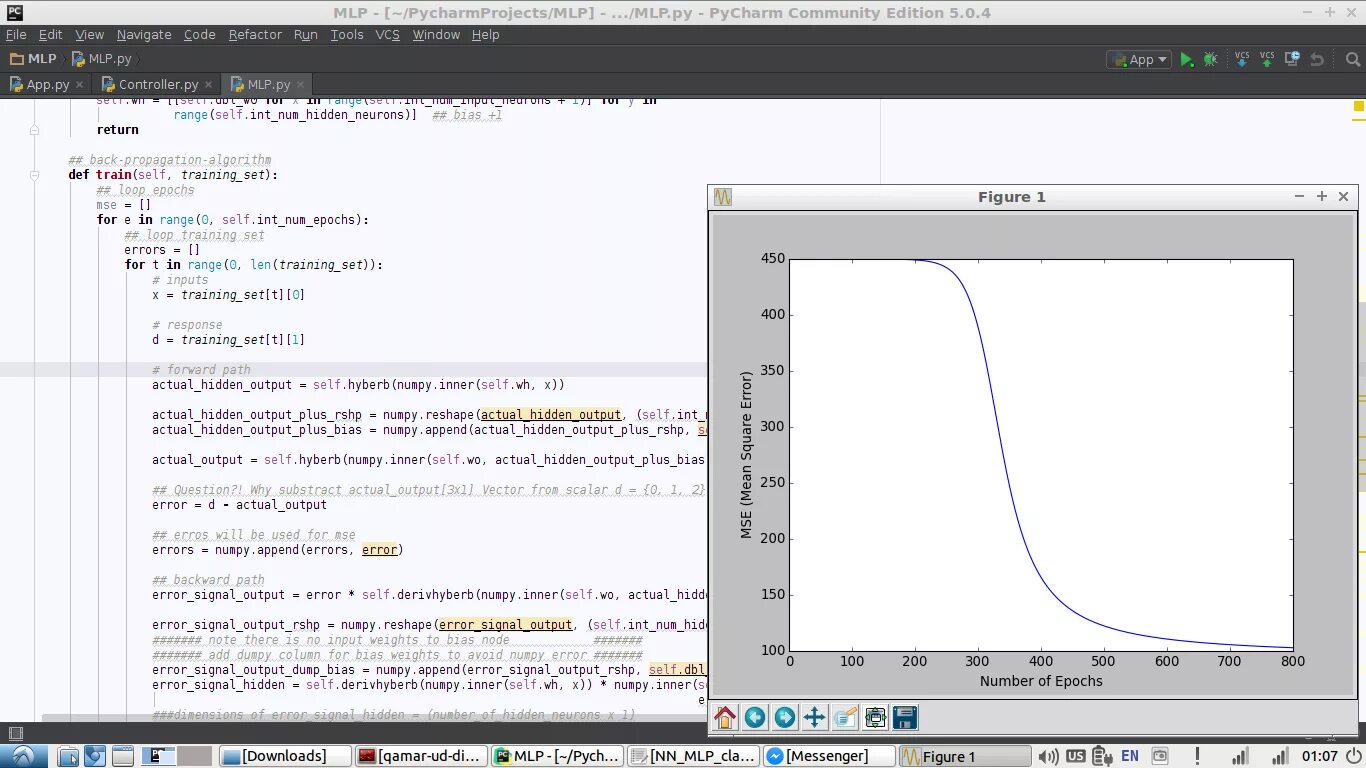Click MLP project folder in breadcrumb
The image size is (1366, 768).
pos(33,59)
